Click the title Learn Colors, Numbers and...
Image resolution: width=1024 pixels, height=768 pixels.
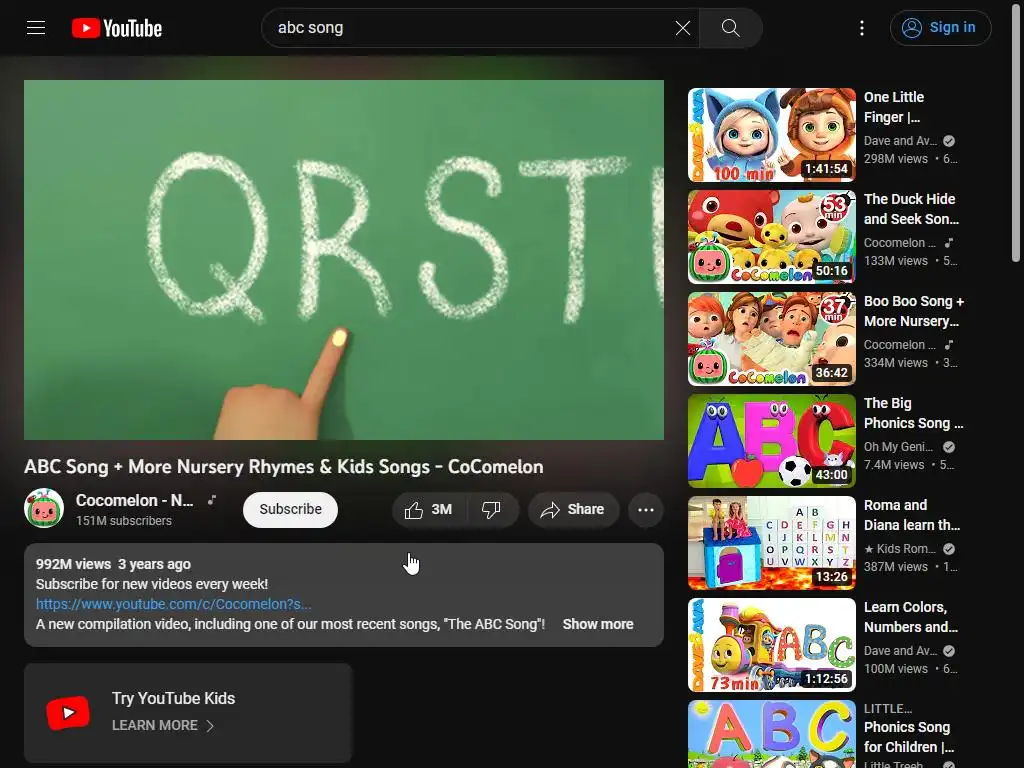[x=911, y=616]
